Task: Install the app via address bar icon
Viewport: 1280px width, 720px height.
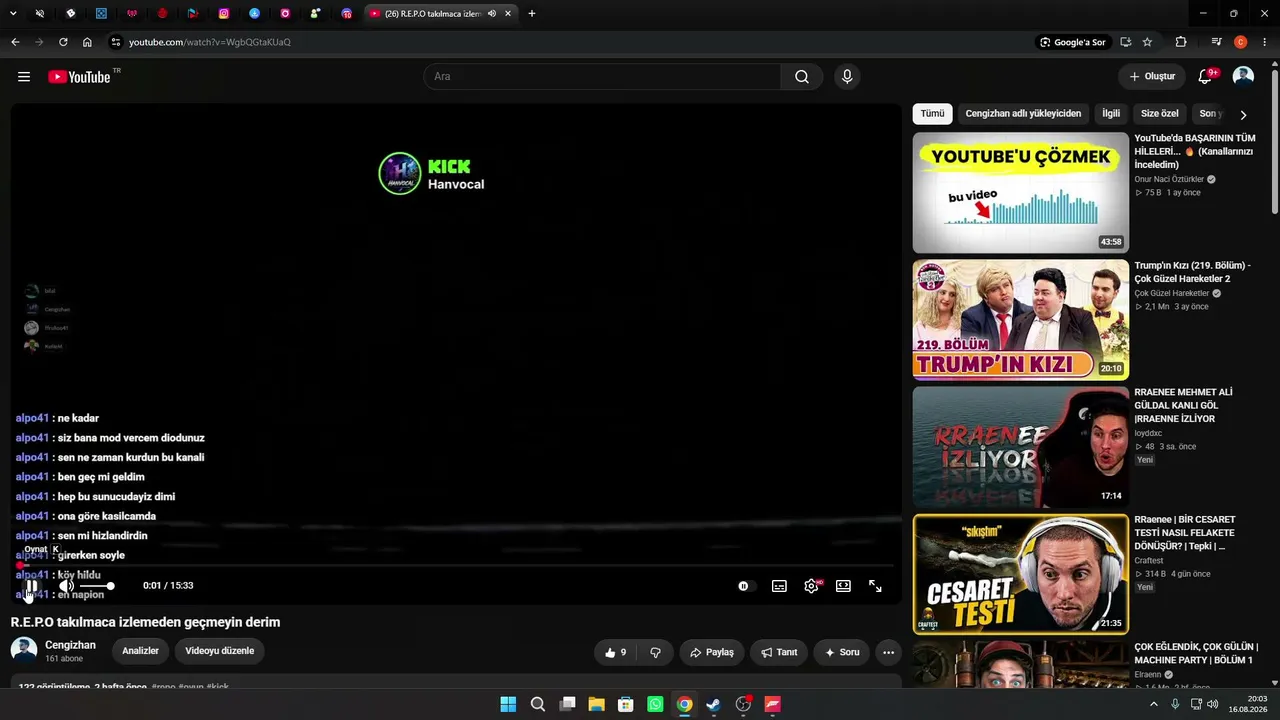Action: pyautogui.click(x=1126, y=42)
